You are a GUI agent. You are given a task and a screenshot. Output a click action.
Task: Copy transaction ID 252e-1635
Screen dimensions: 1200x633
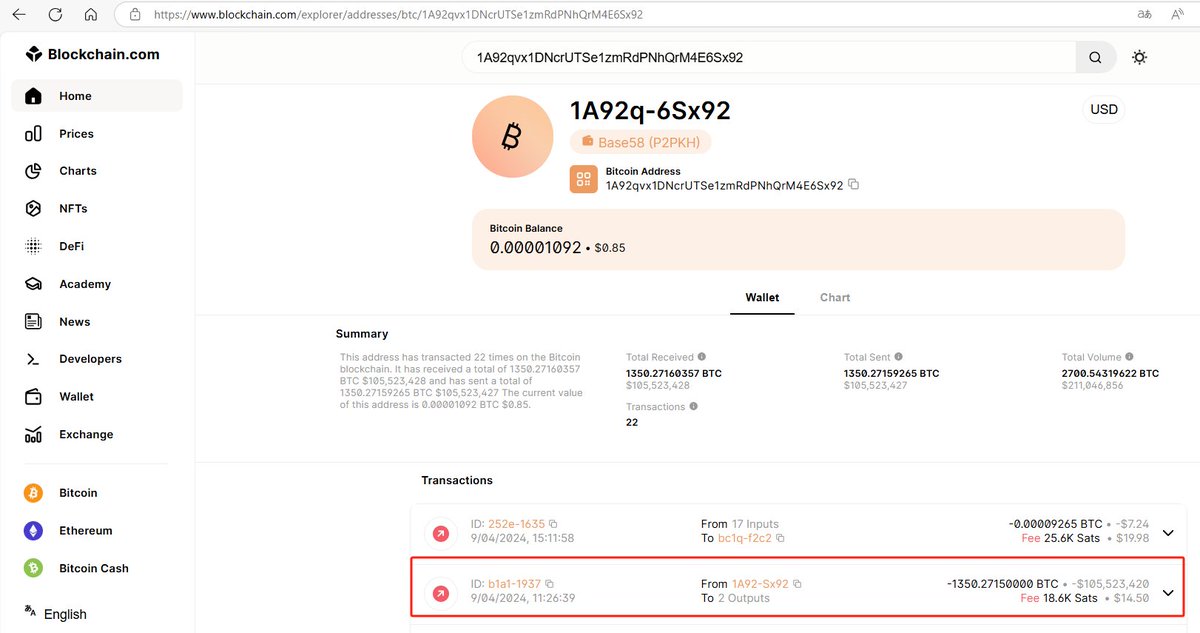click(x=553, y=524)
